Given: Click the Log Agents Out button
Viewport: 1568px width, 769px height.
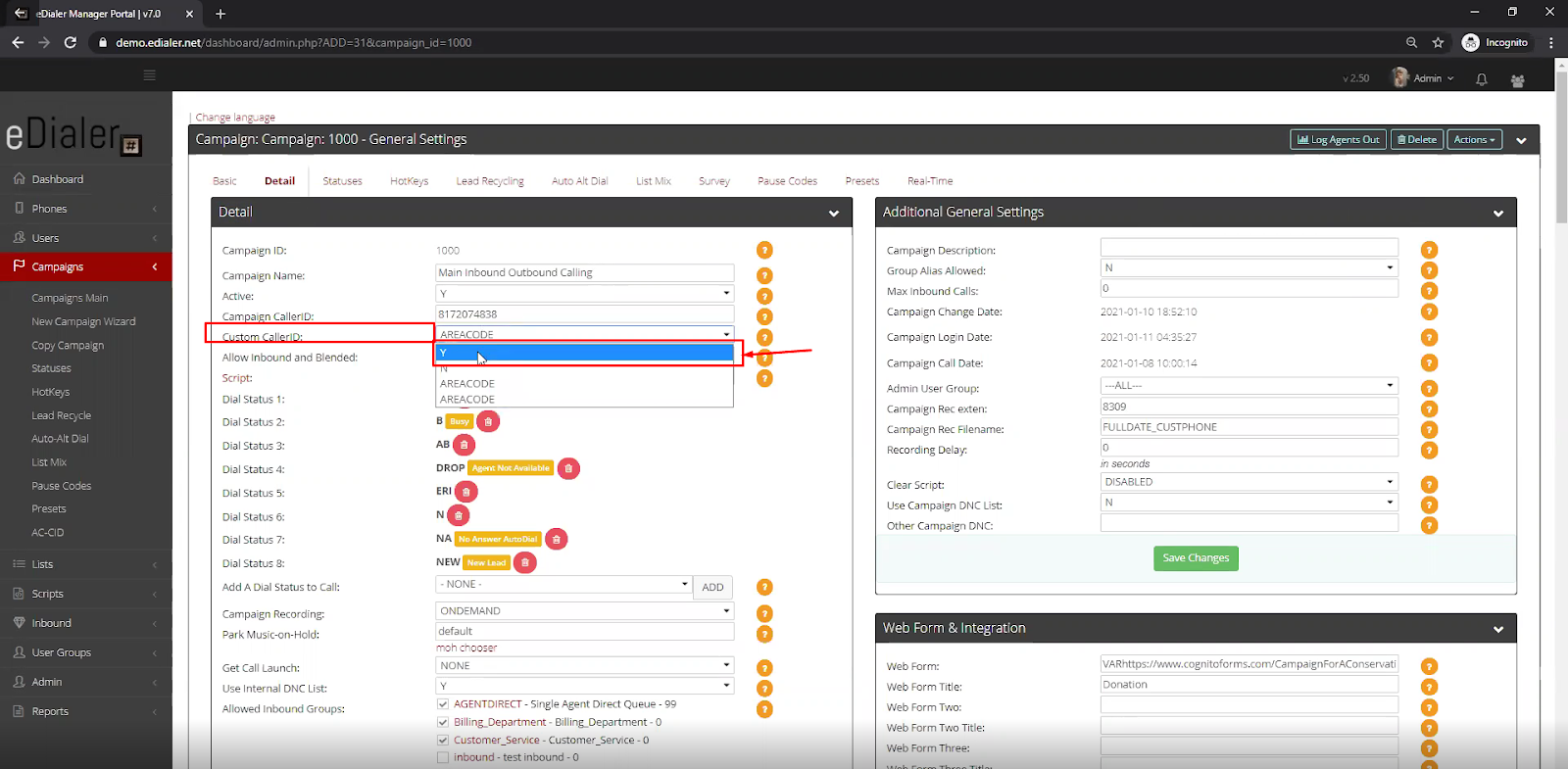Looking at the screenshot, I should pyautogui.click(x=1338, y=139).
